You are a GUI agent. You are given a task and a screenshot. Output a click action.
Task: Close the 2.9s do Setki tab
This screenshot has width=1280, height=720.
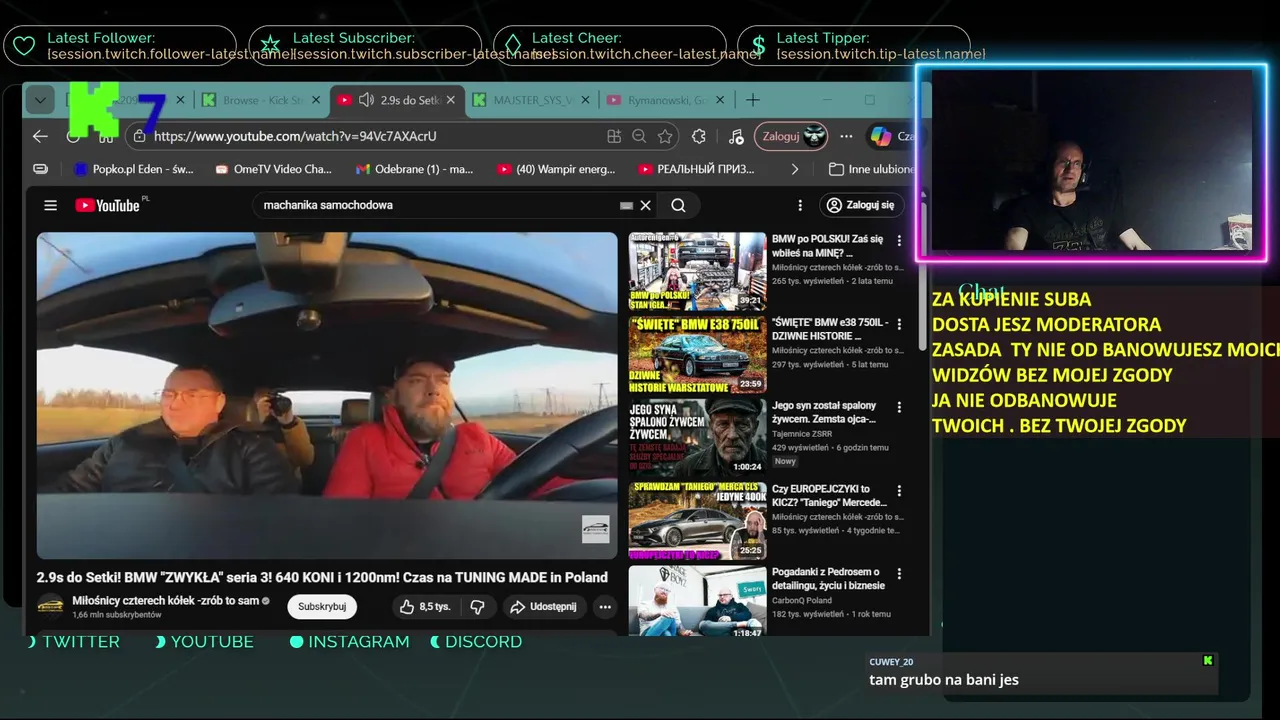coord(450,100)
